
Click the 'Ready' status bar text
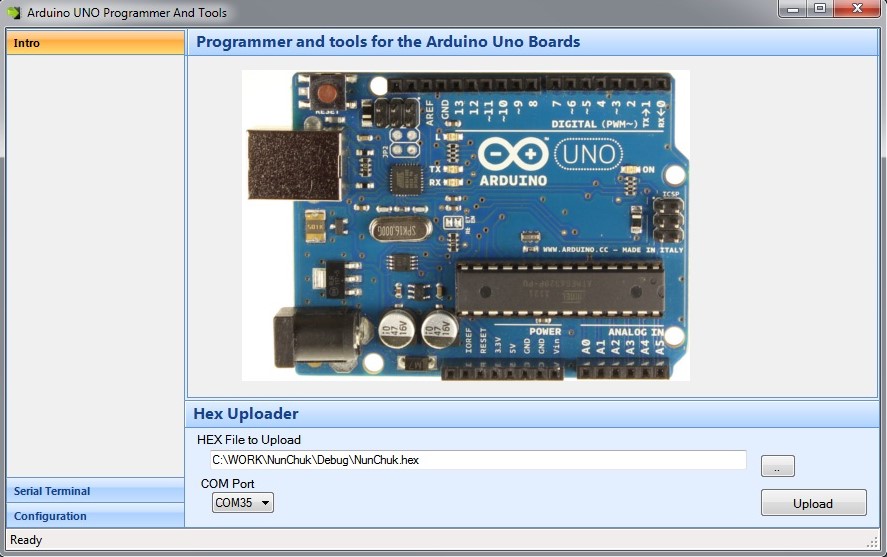tap(26, 539)
